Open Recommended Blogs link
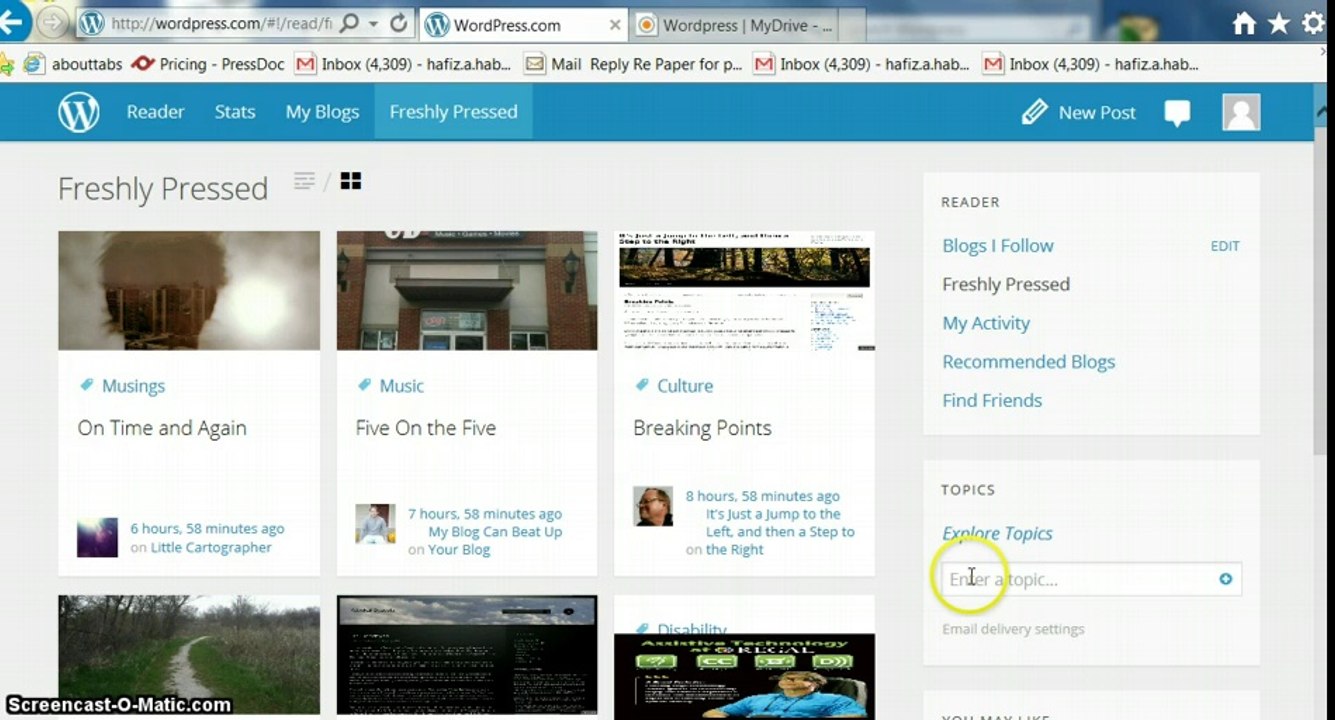 click(x=1029, y=362)
